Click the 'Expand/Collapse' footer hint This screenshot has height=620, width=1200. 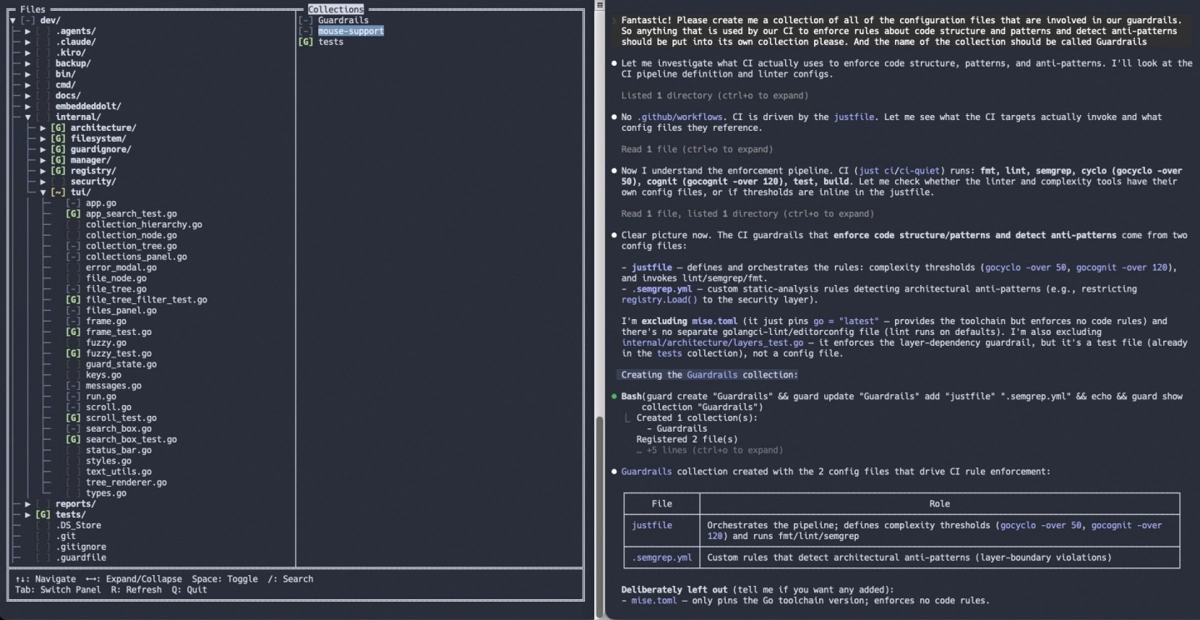pos(134,579)
